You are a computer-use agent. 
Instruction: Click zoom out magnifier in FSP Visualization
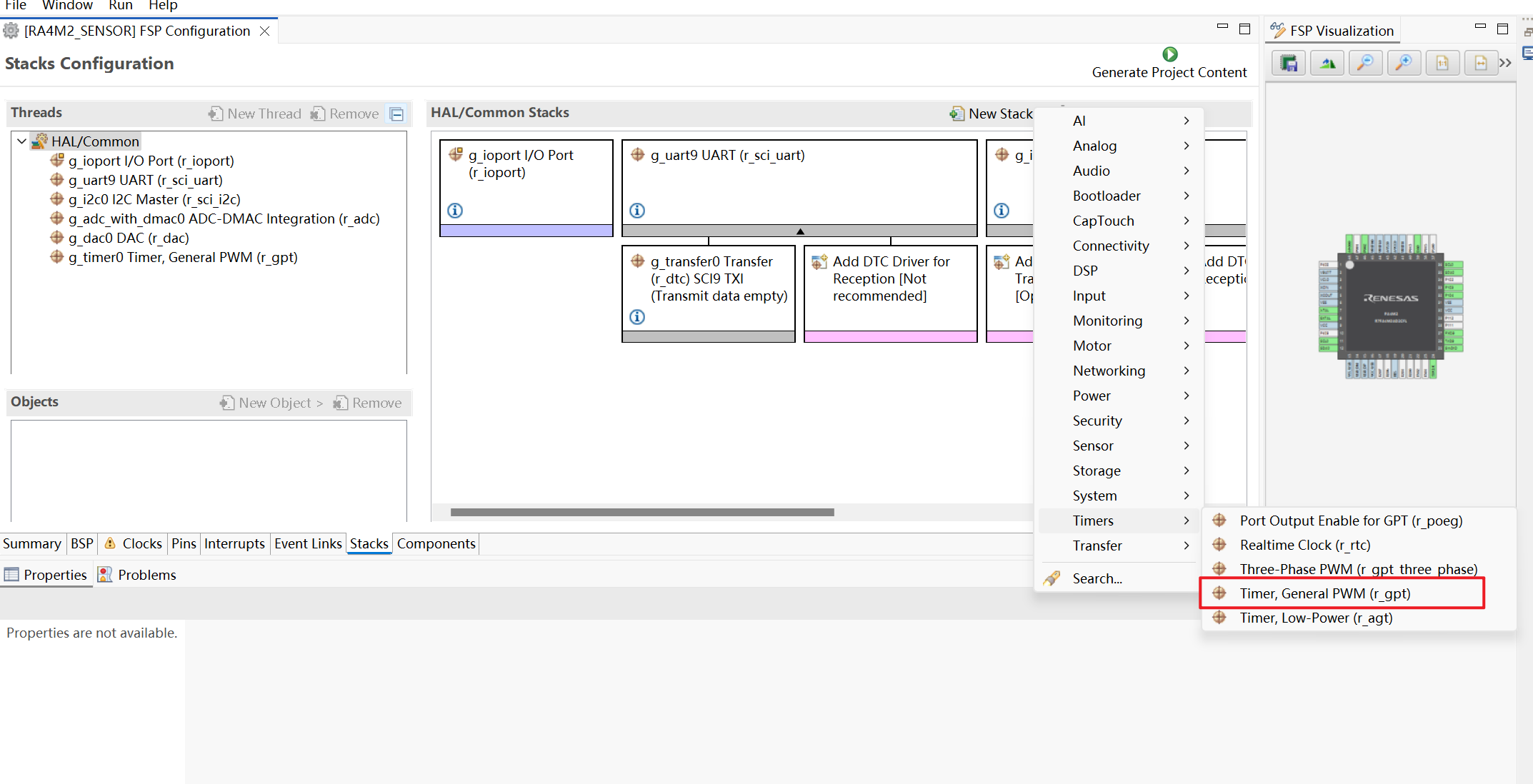tap(1365, 64)
